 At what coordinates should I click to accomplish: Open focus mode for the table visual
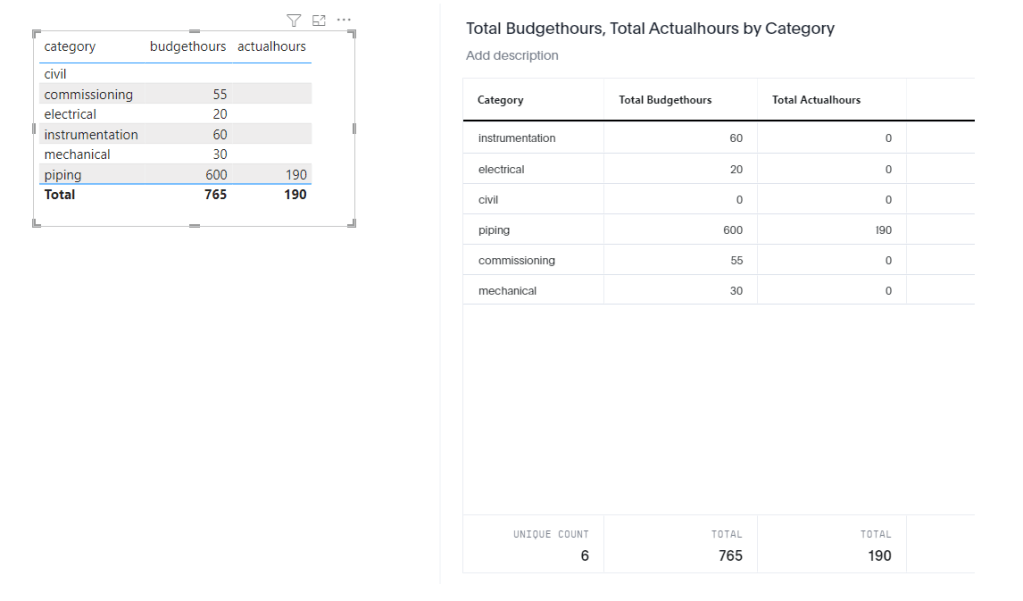(x=319, y=20)
